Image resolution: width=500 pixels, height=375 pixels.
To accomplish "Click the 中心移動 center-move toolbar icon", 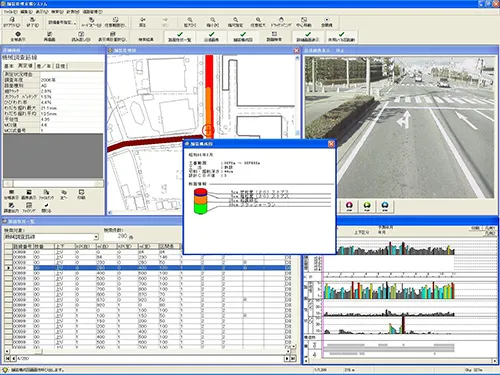I will click(304, 22).
